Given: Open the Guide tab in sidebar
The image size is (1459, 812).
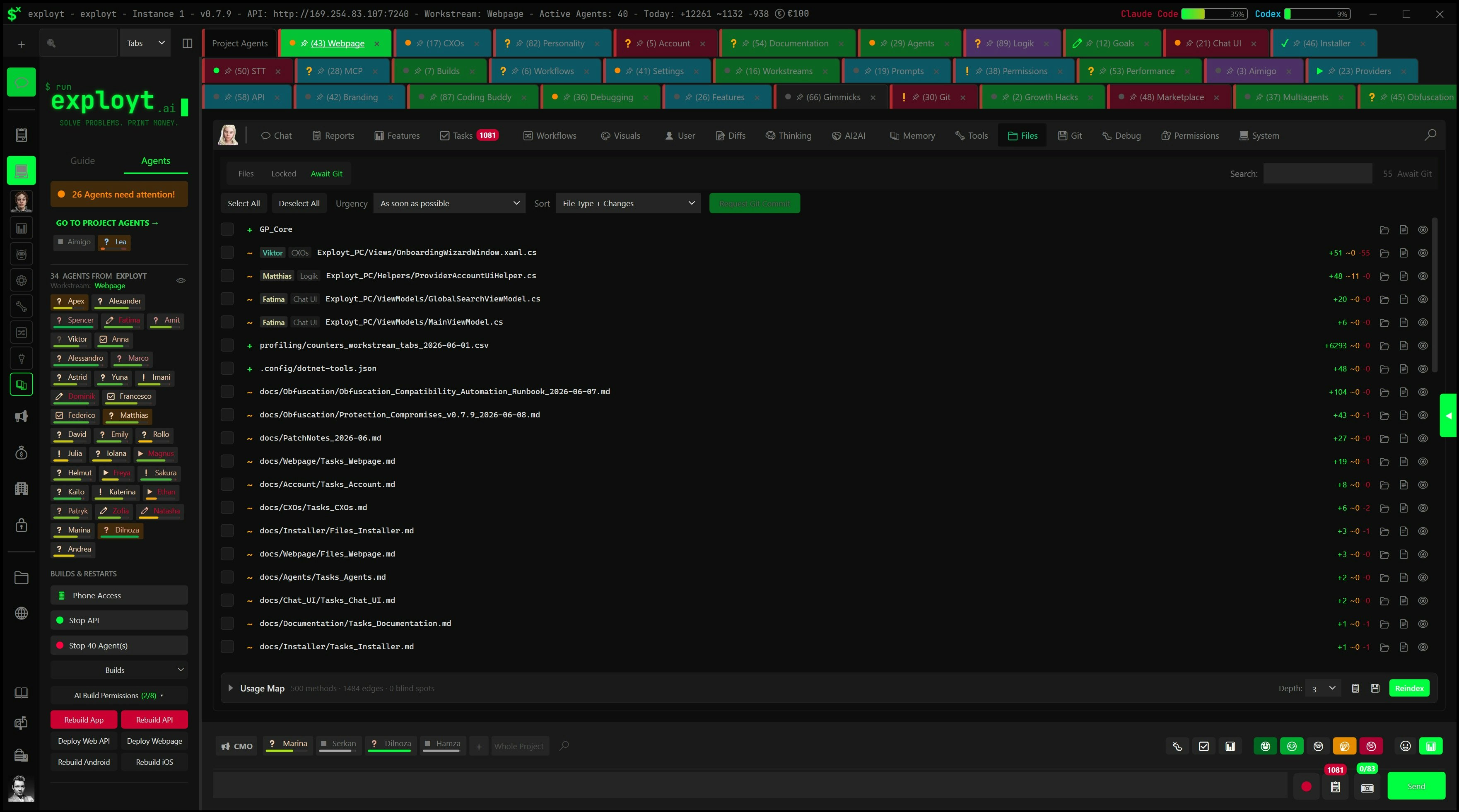Looking at the screenshot, I should pos(83,161).
